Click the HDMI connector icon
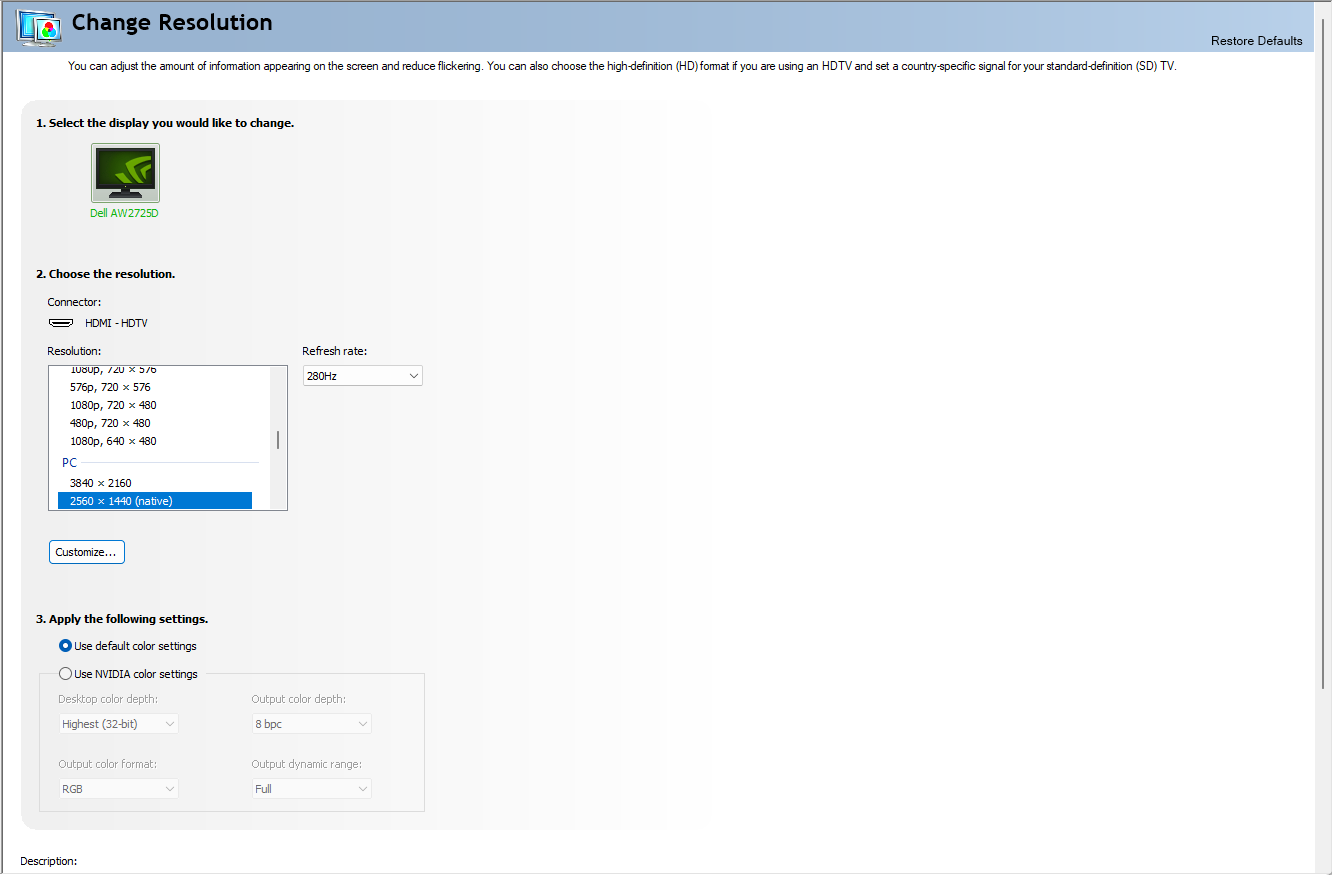Viewport: 1332px width, 875px height. point(61,323)
